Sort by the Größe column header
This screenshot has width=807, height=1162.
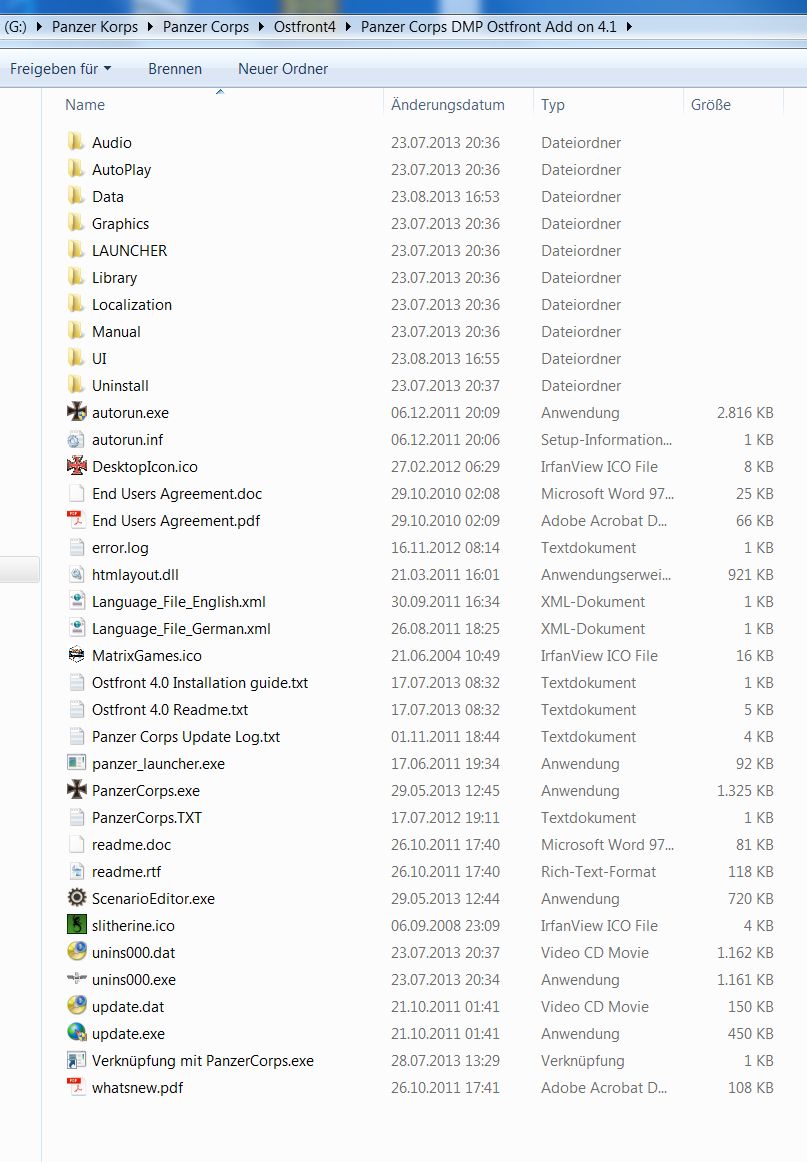coord(711,104)
